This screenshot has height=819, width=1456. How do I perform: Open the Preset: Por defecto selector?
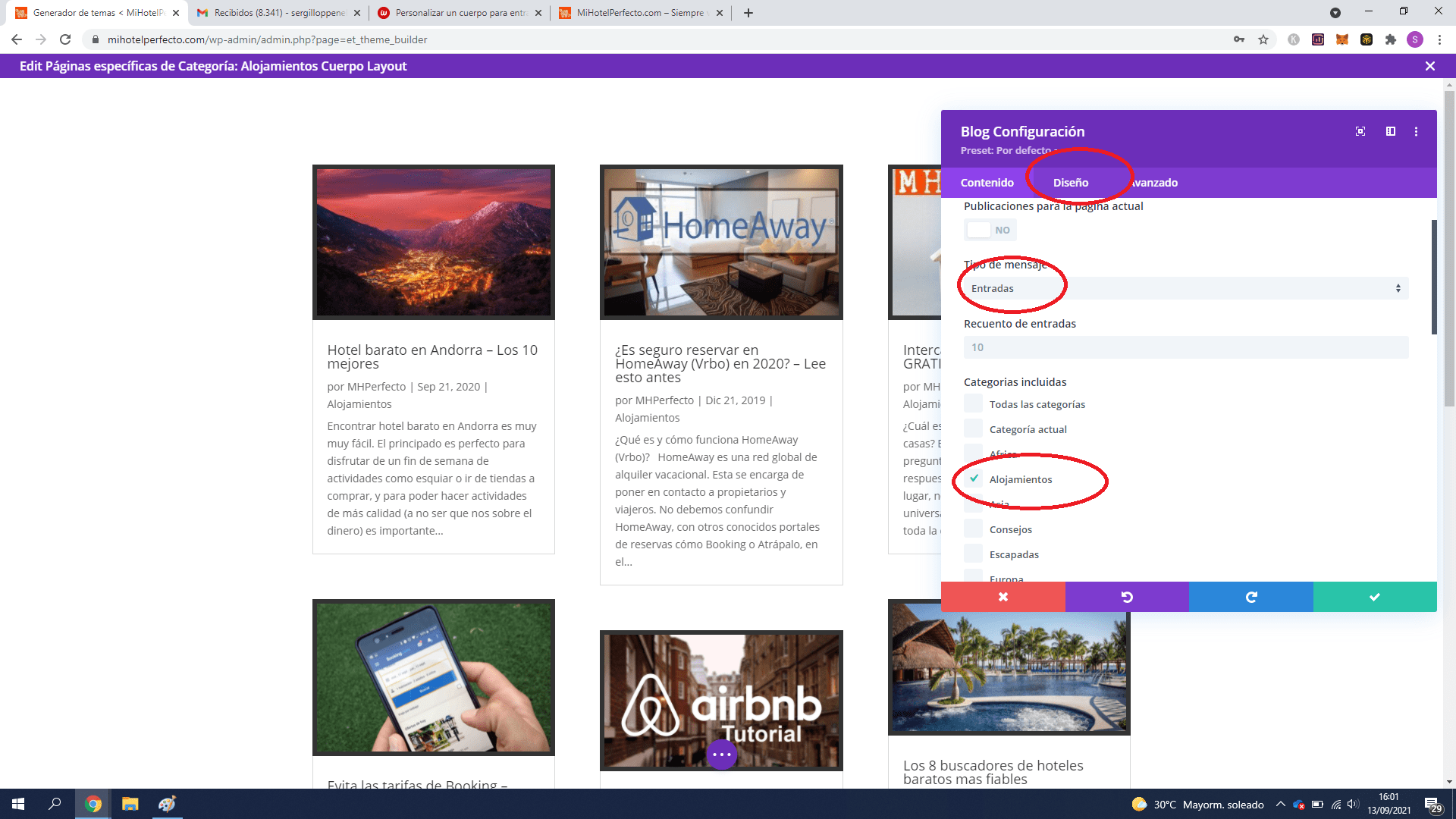coord(1008,150)
